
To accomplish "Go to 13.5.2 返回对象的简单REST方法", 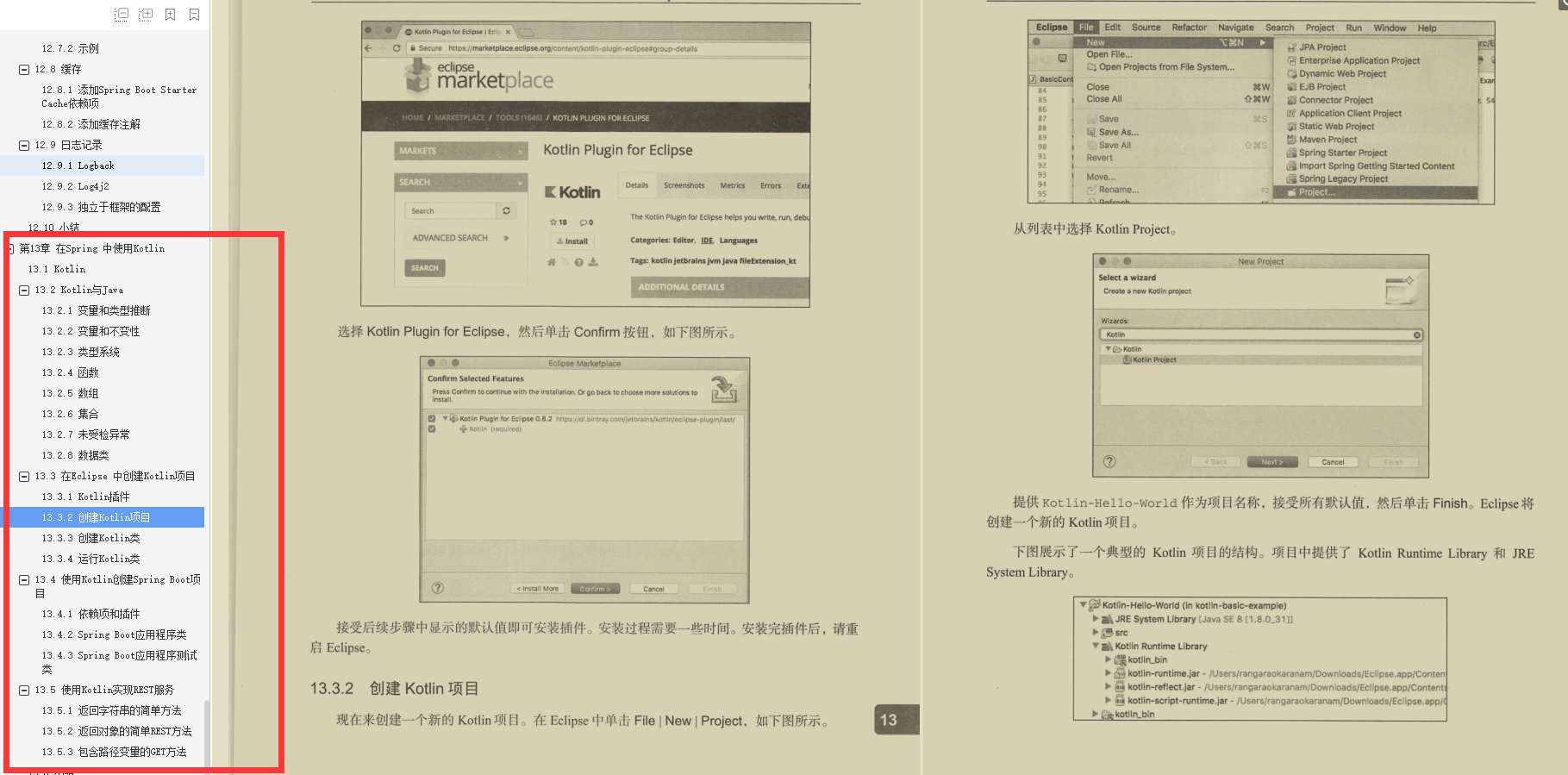I will pos(116,731).
